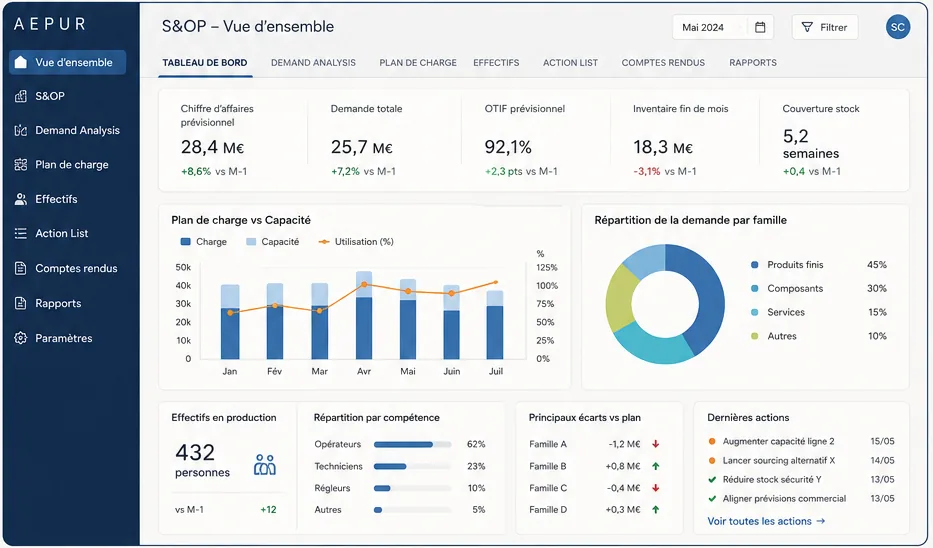Click the 14/05 action date
933x548 pixels.
pyautogui.click(x=882, y=461)
